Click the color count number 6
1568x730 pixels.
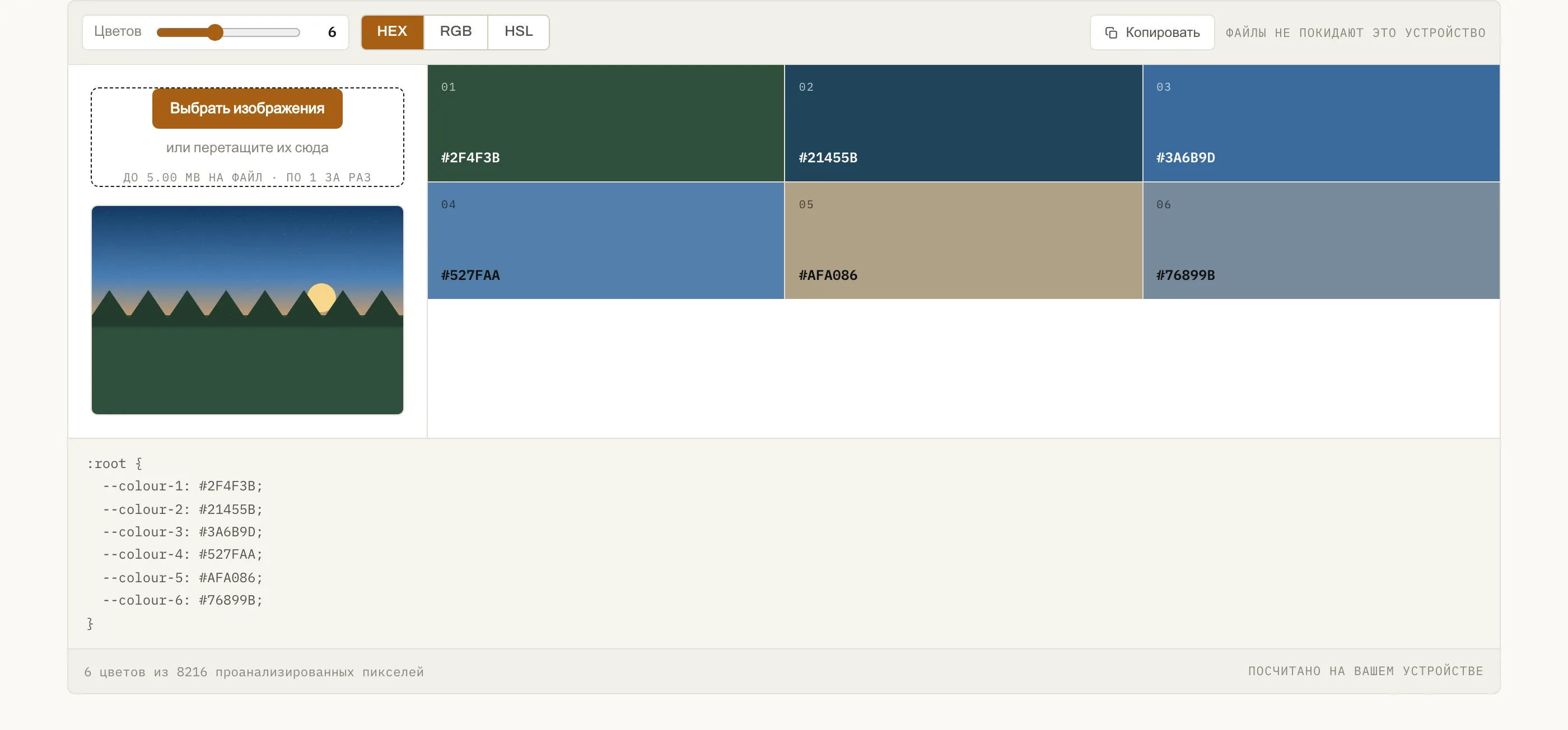pos(332,32)
